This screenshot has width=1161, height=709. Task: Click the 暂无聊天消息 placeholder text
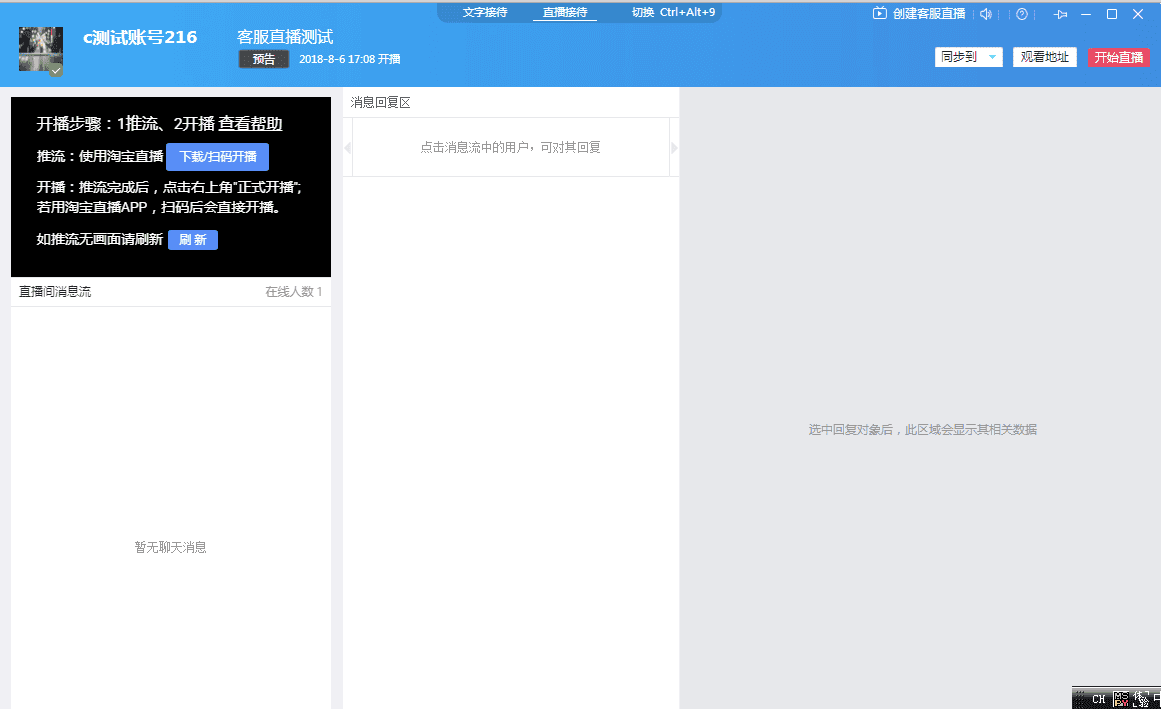(170, 547)
